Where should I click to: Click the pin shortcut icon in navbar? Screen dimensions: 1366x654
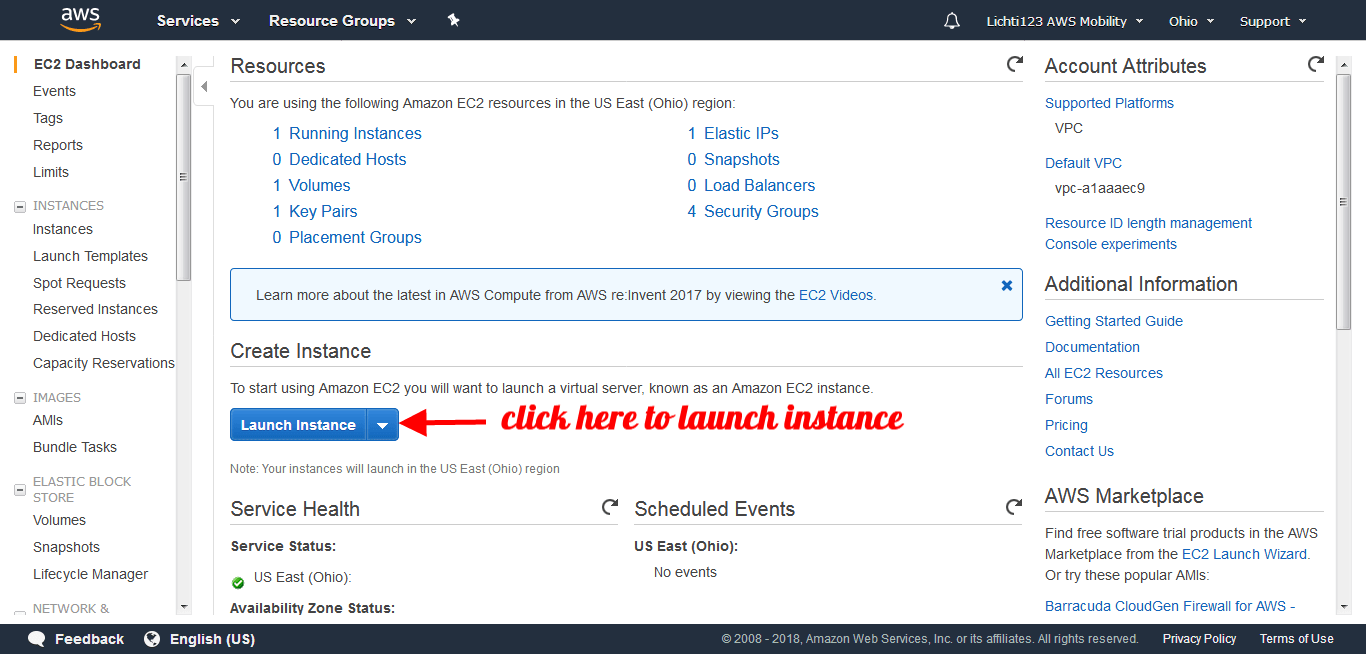click(x=453, y=20)
